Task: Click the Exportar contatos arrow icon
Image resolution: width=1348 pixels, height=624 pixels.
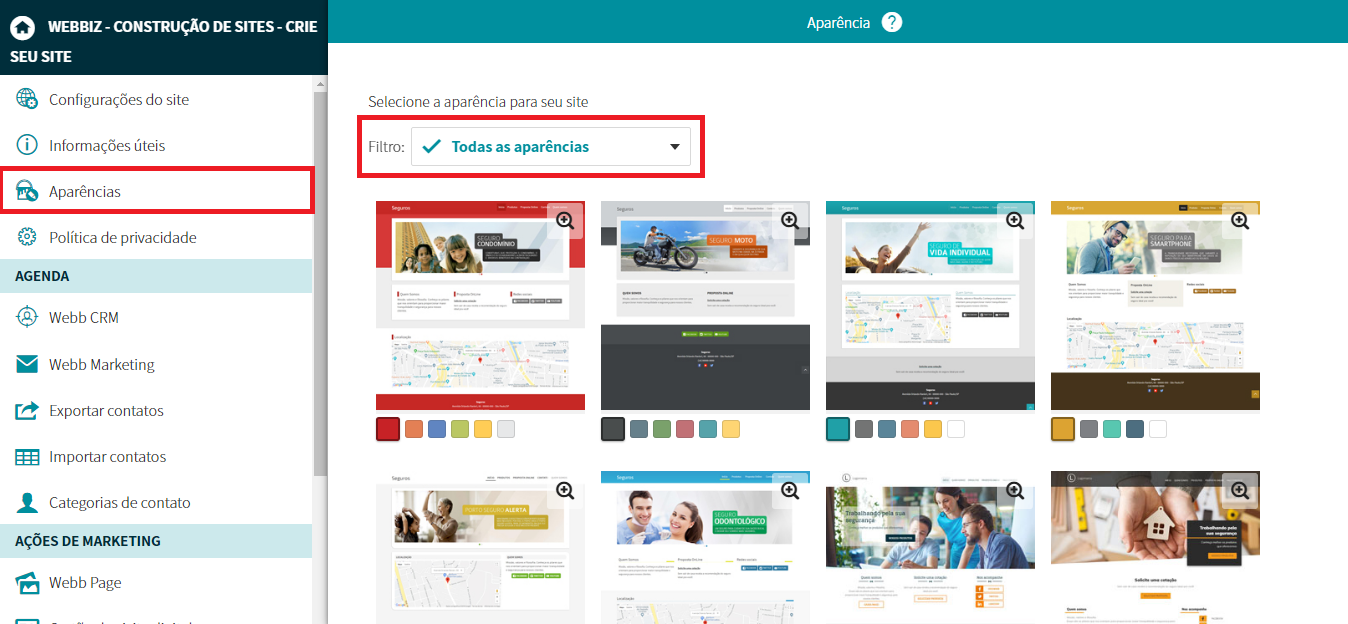Action: (27, 411)
